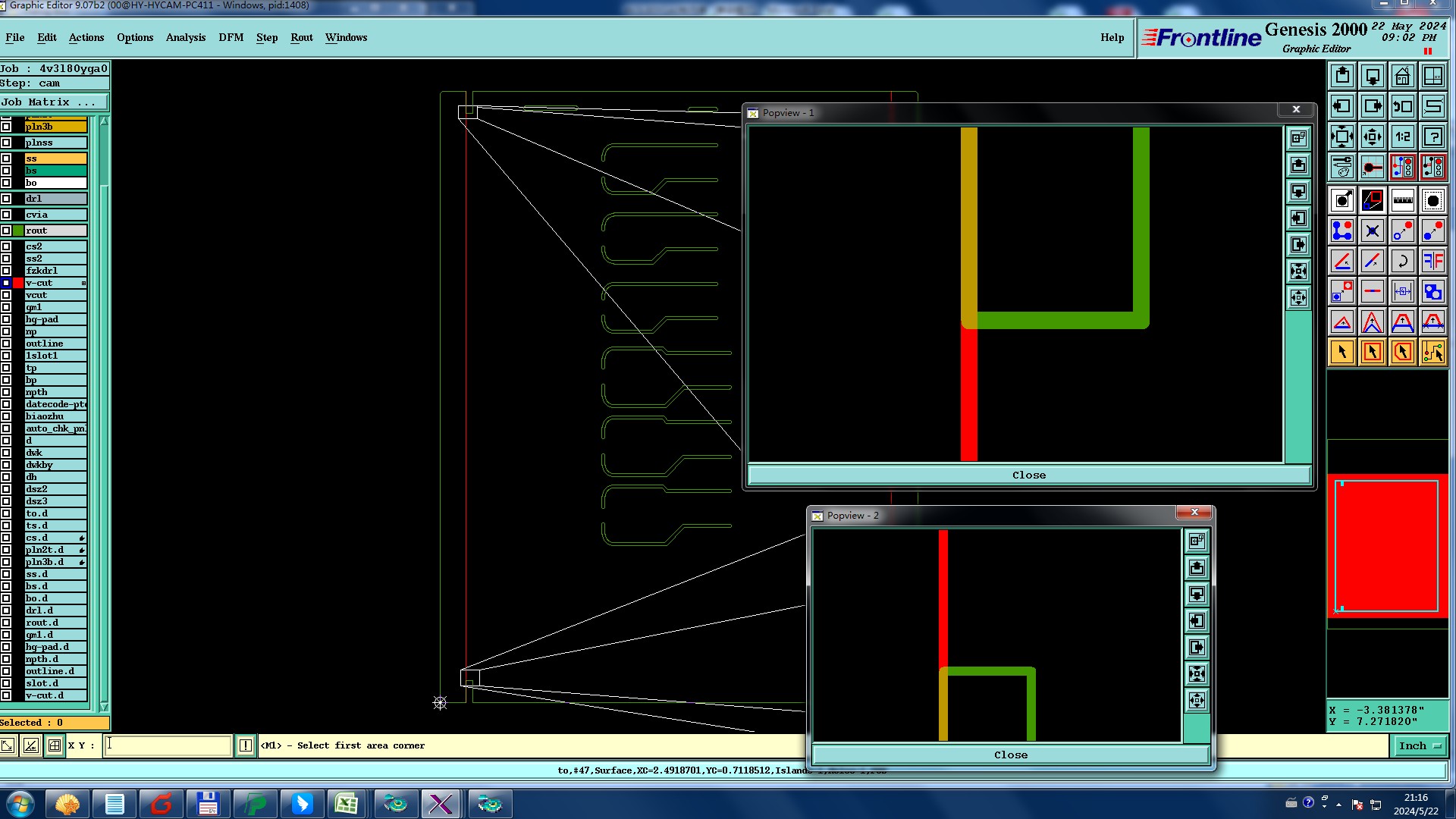Click the X Y coordinate input field

[x=168, y=745]
